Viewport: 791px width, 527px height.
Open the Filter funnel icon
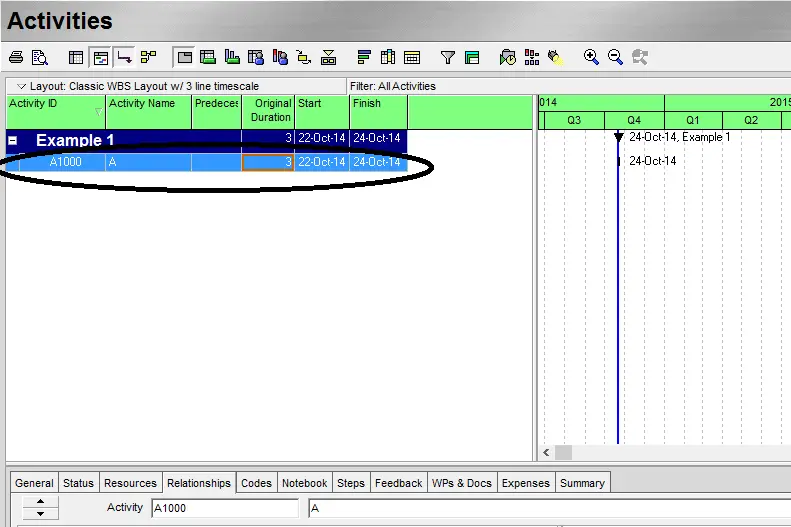point(447,57)
